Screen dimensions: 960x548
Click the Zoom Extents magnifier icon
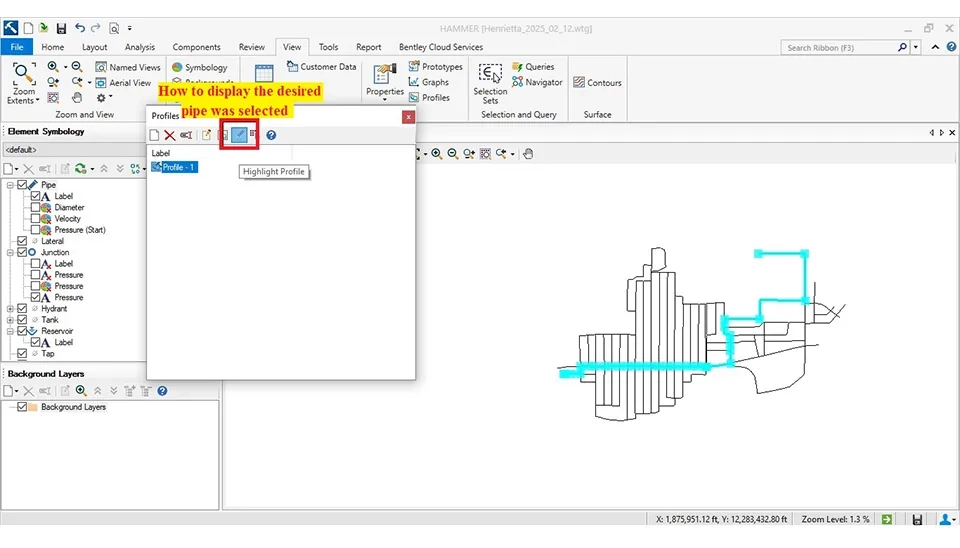[x=24, y=73]
